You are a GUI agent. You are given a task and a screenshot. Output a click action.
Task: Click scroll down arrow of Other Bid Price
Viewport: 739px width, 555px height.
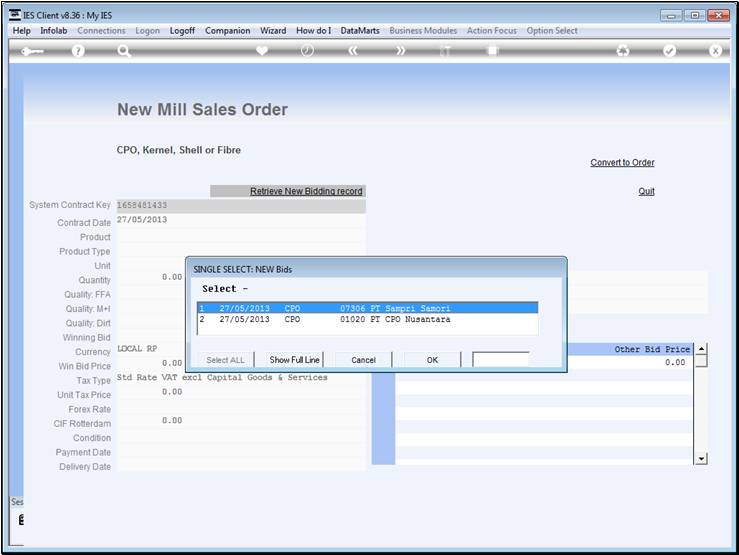point(701,459)
